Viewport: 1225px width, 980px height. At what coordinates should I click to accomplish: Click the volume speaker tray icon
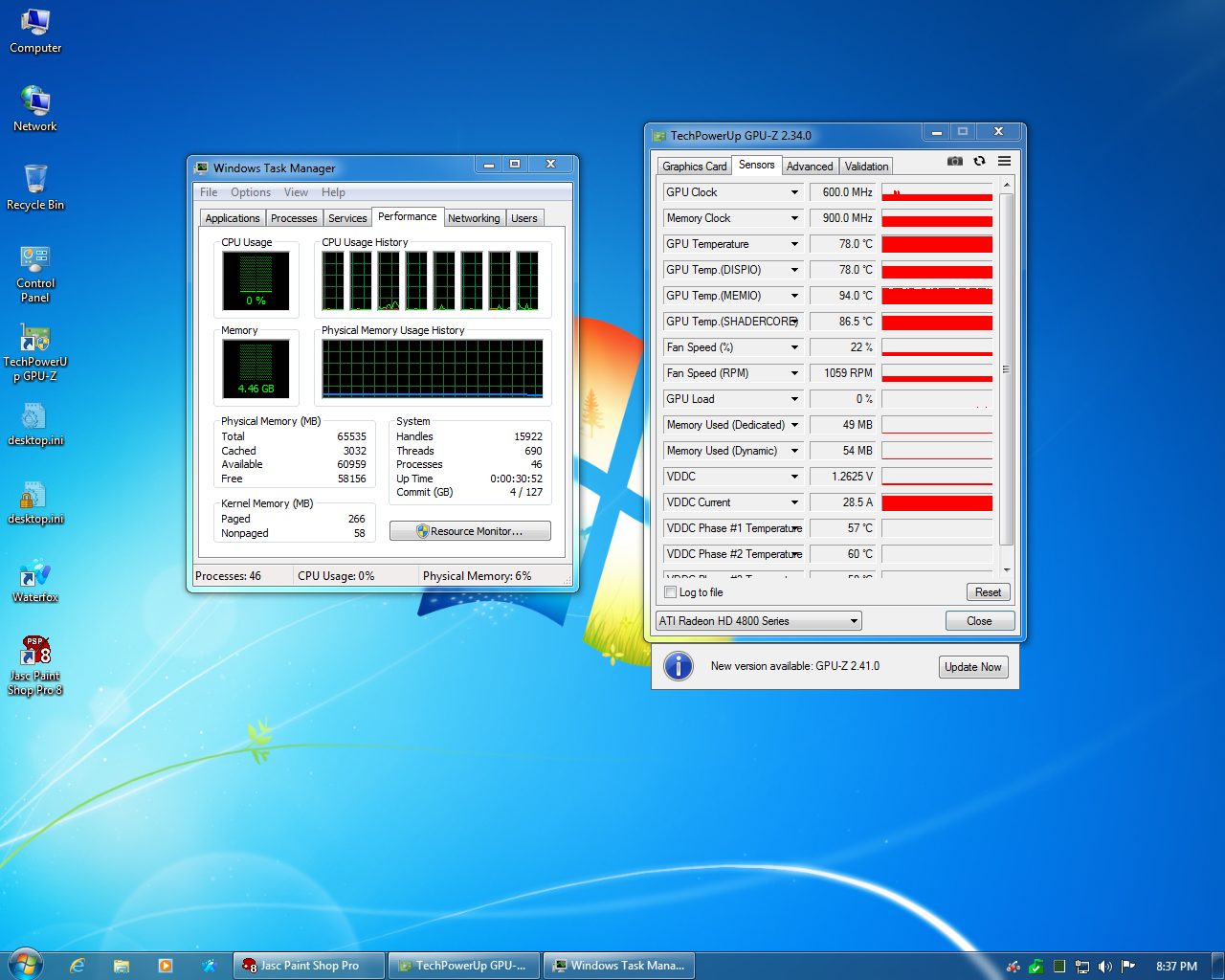tap(1105, 967)
